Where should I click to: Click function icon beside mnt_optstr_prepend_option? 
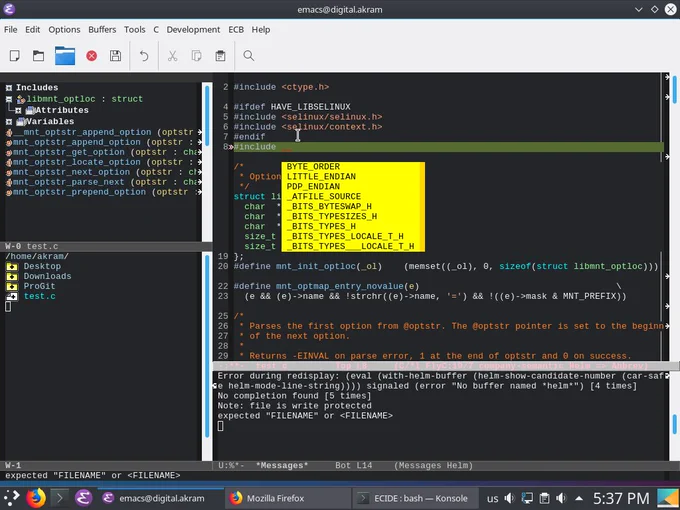9,193
